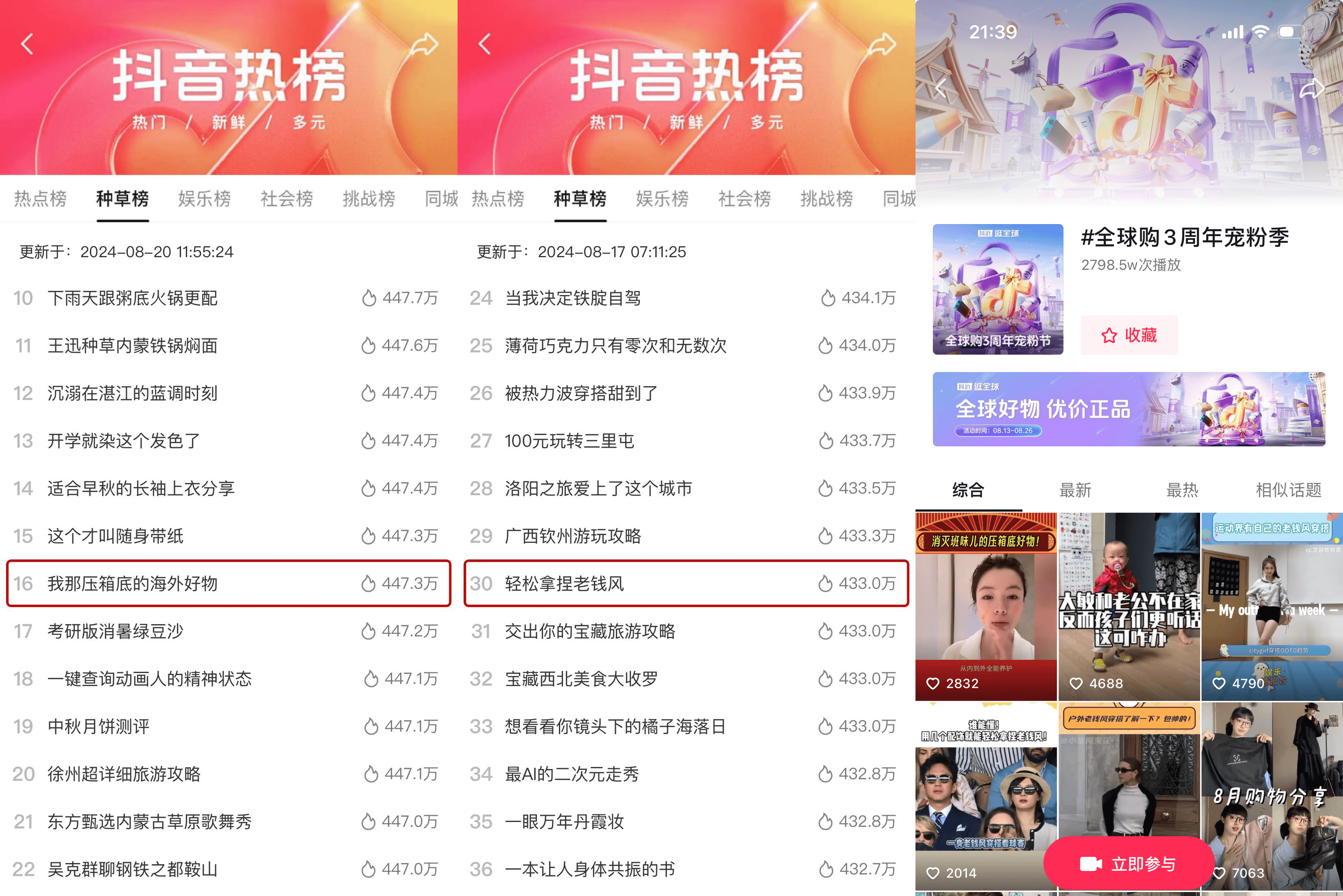
Task: Tap heart icon on 4688 likes video
Action: coord(1075,683)
